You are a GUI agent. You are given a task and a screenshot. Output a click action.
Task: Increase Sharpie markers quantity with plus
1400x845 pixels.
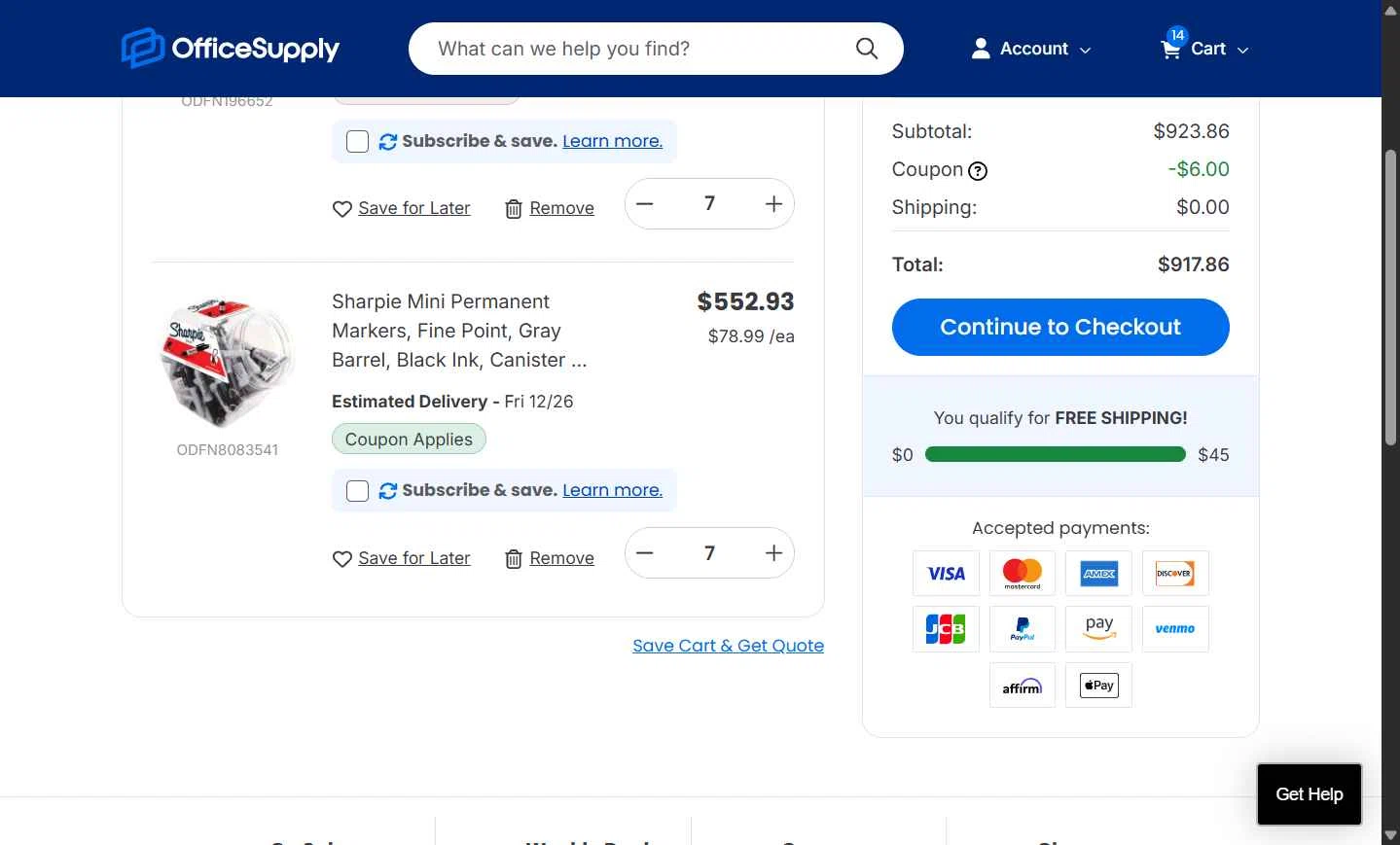[x=773, y=553]
